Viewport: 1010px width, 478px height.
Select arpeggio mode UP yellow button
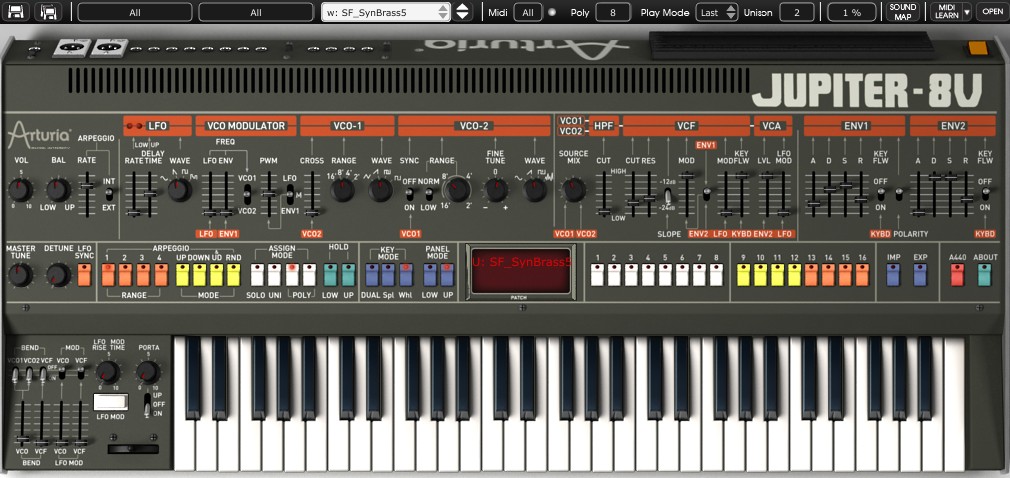[x=182, y=274]
